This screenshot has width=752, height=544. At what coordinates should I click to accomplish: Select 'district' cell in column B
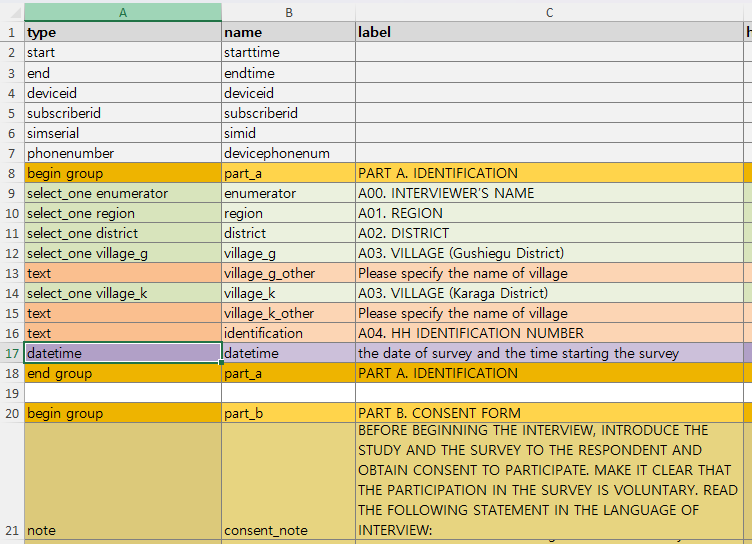click(289, 233)
